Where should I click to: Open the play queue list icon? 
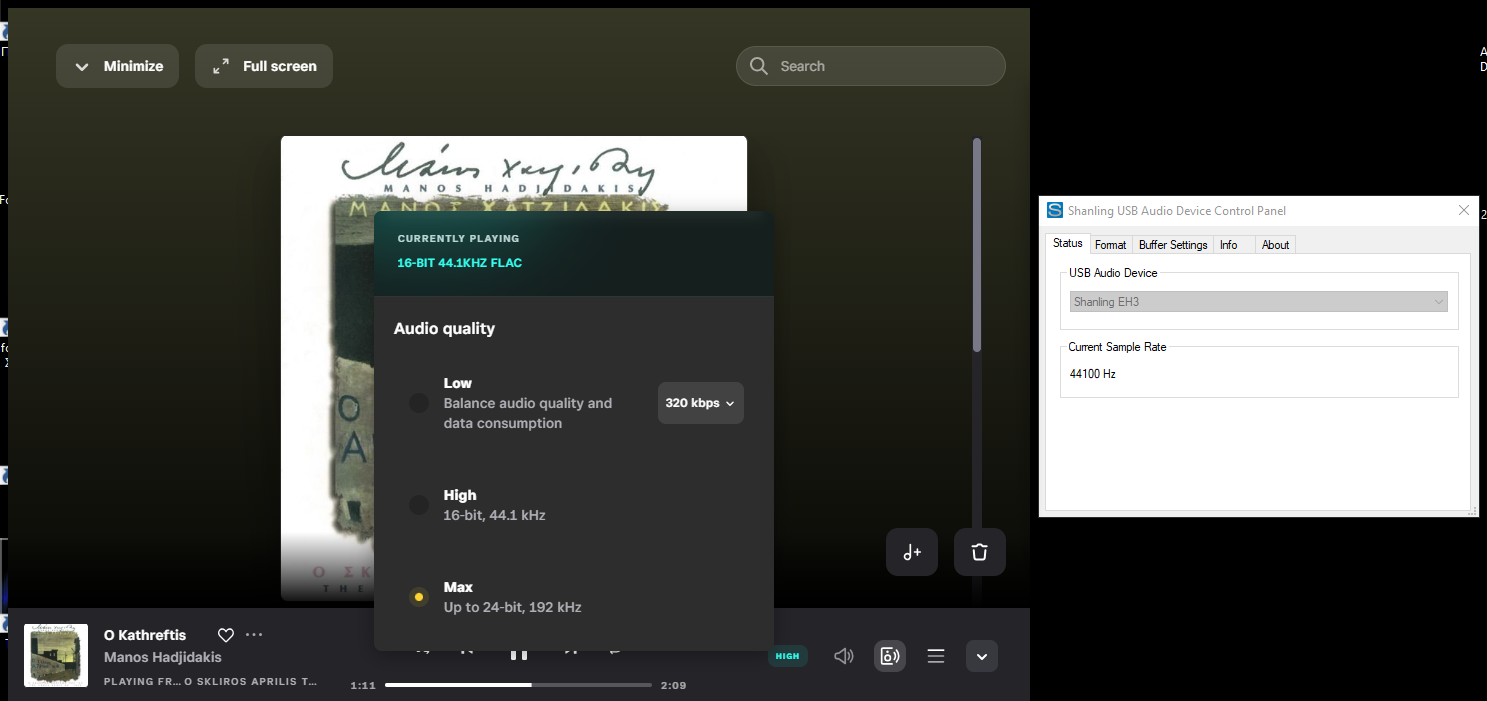tap(936, 656)
